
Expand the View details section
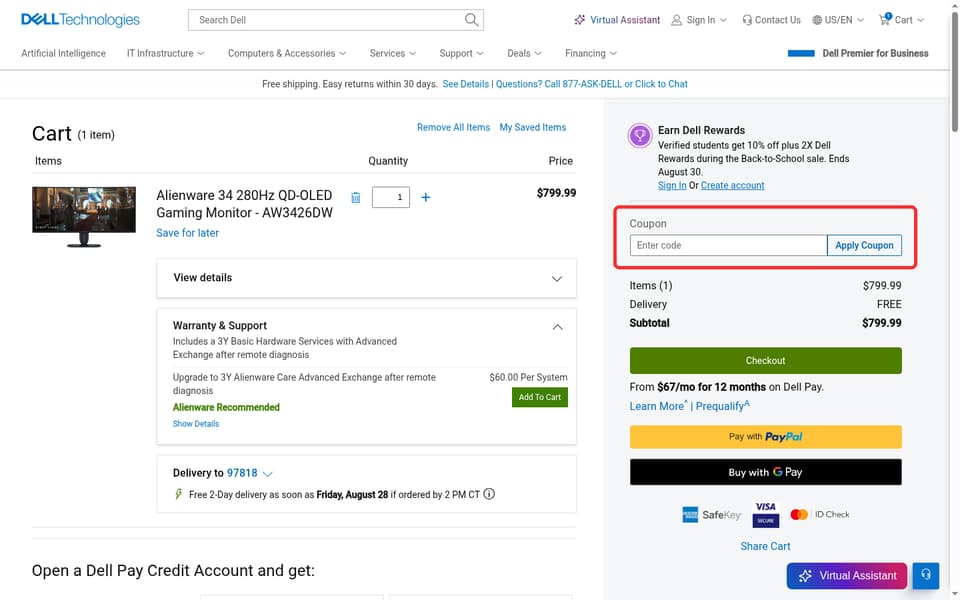(x=366, y=278)
